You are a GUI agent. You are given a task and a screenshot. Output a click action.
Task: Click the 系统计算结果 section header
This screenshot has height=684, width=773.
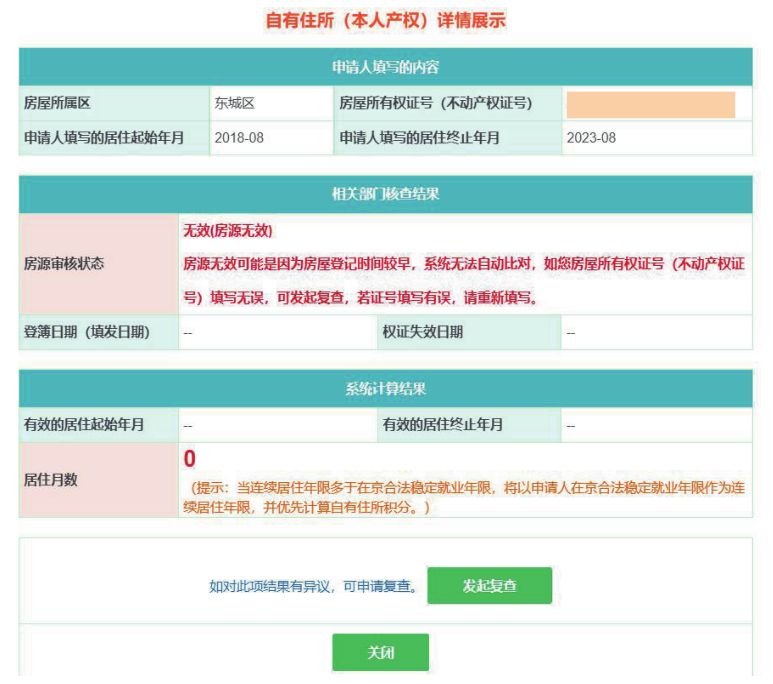385,389
